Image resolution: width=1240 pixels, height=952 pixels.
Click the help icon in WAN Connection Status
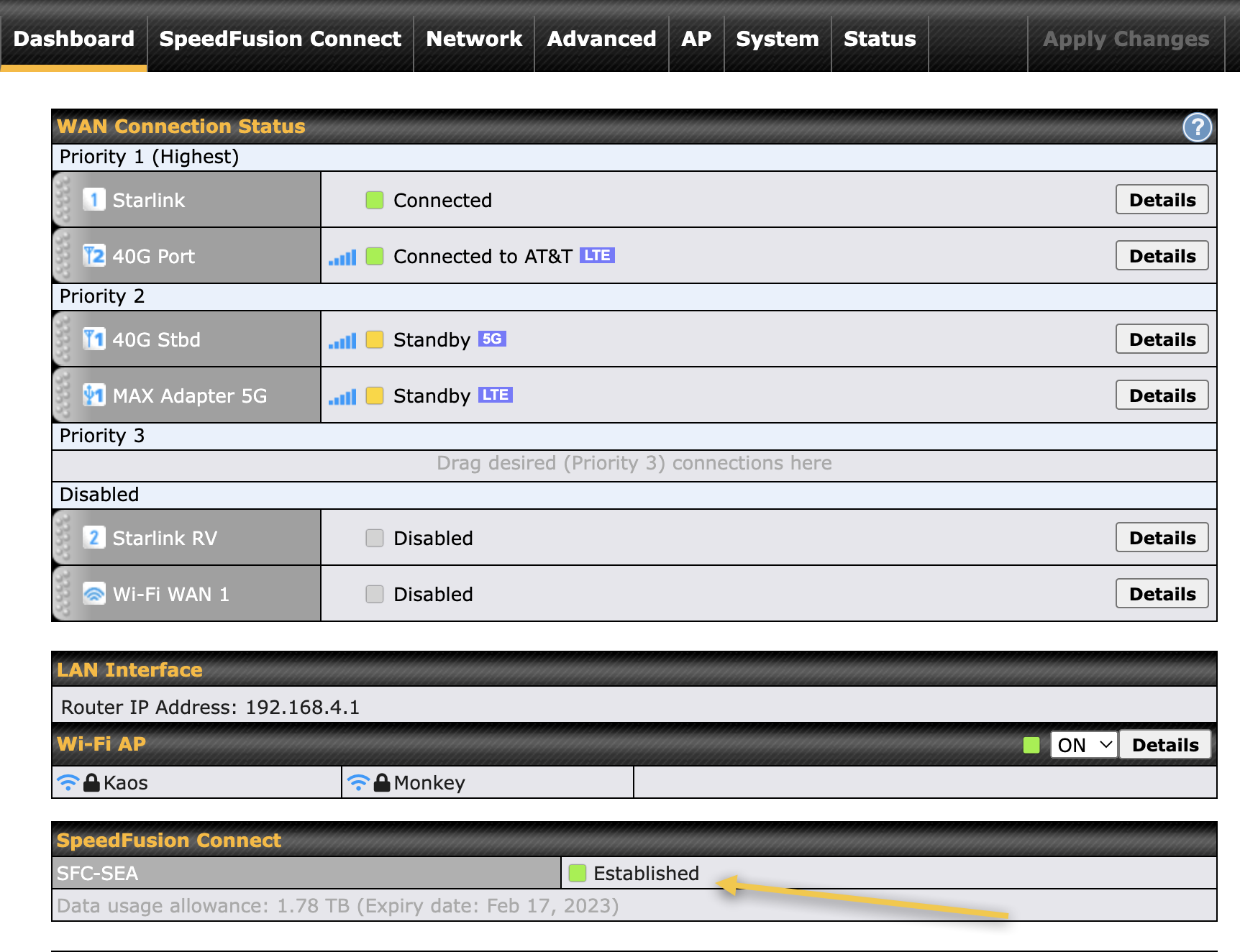(x=1198, y=127)
